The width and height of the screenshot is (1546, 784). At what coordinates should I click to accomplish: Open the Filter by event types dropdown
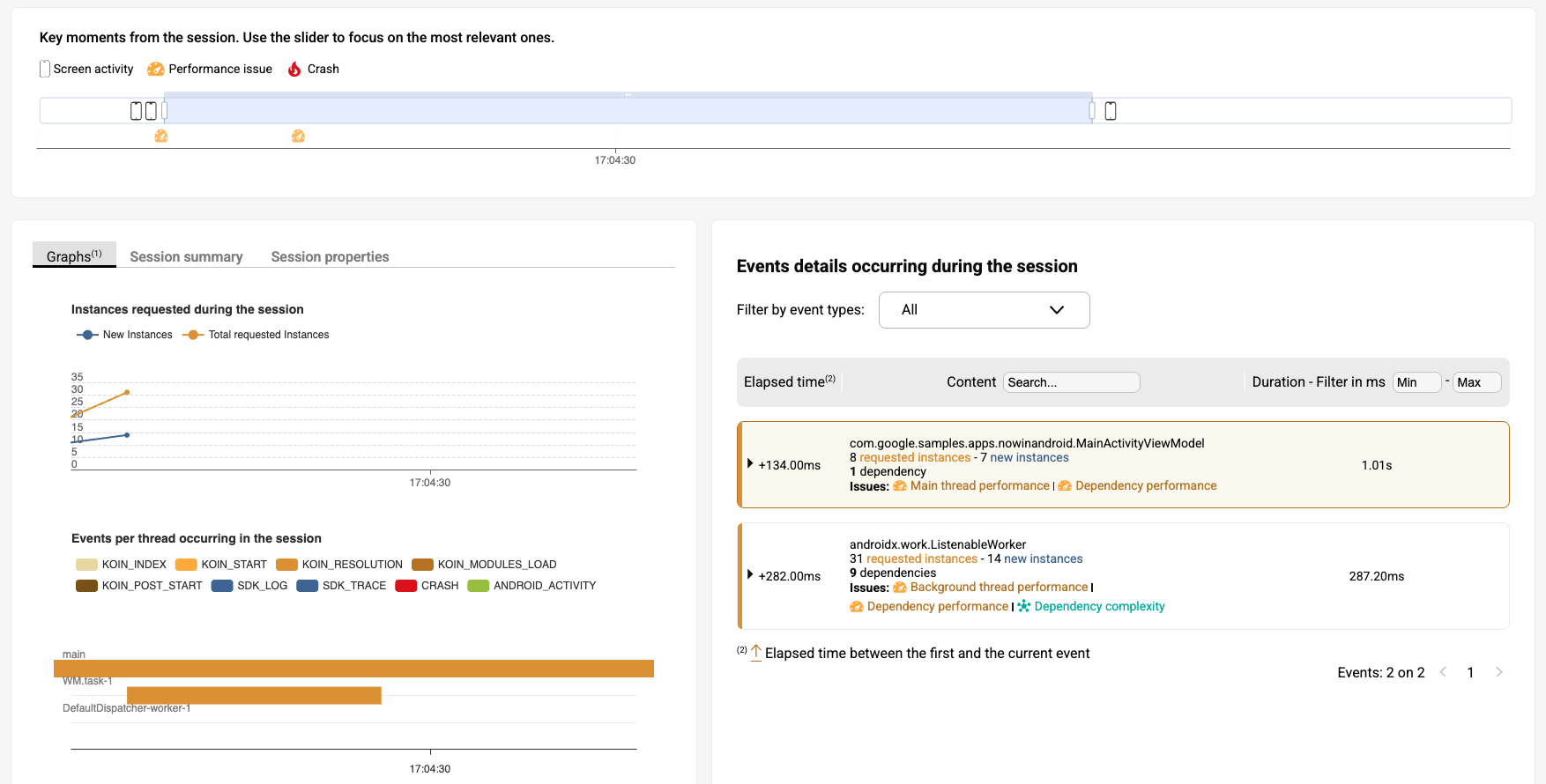pyautogui.click(x=984, y=310)
